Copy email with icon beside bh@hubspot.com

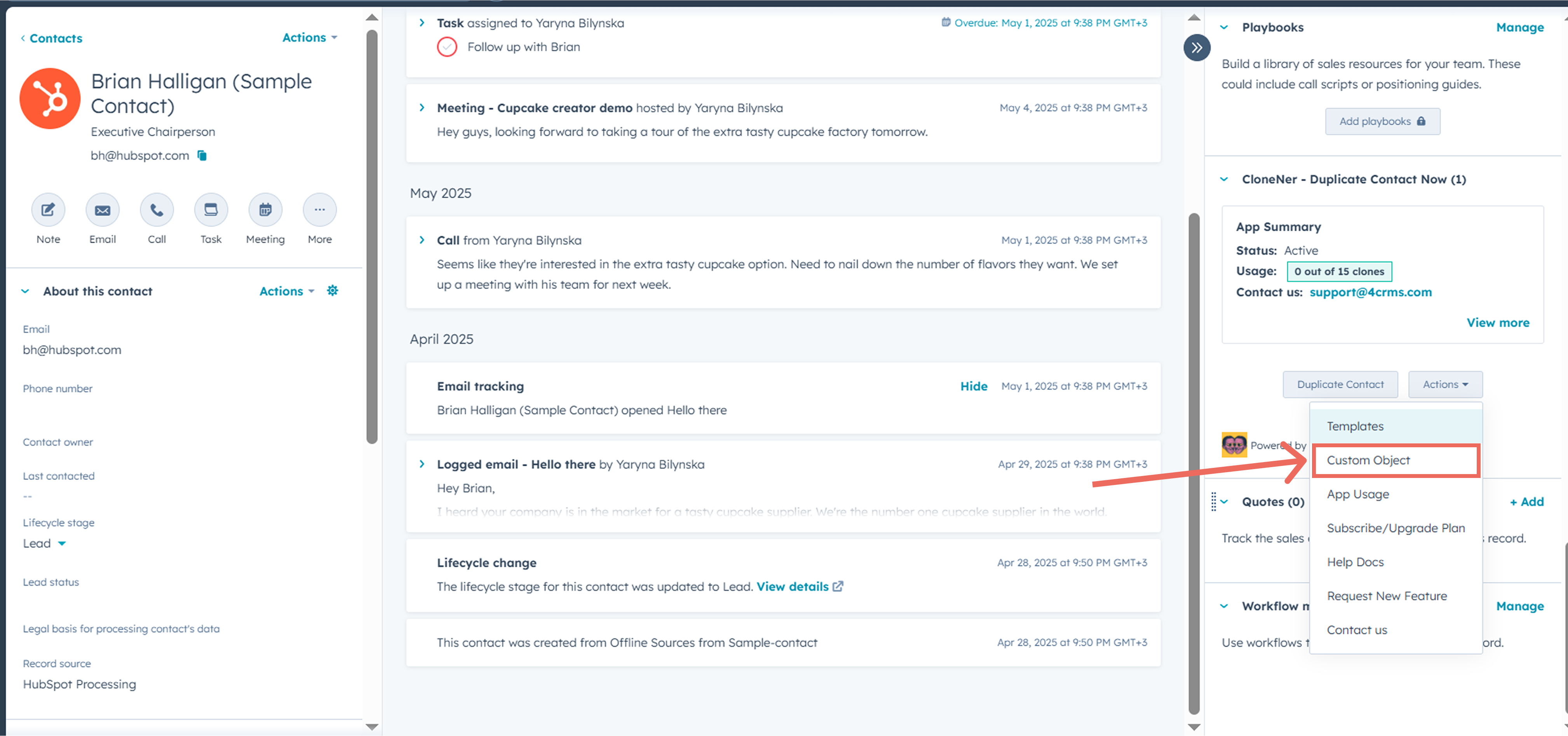coord(202,156)
